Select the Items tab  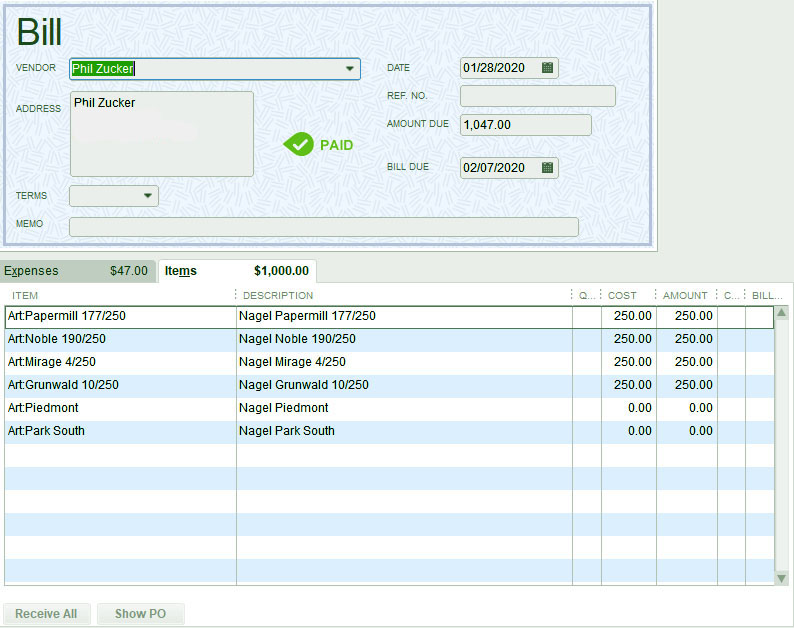click(x=237, y=271)
